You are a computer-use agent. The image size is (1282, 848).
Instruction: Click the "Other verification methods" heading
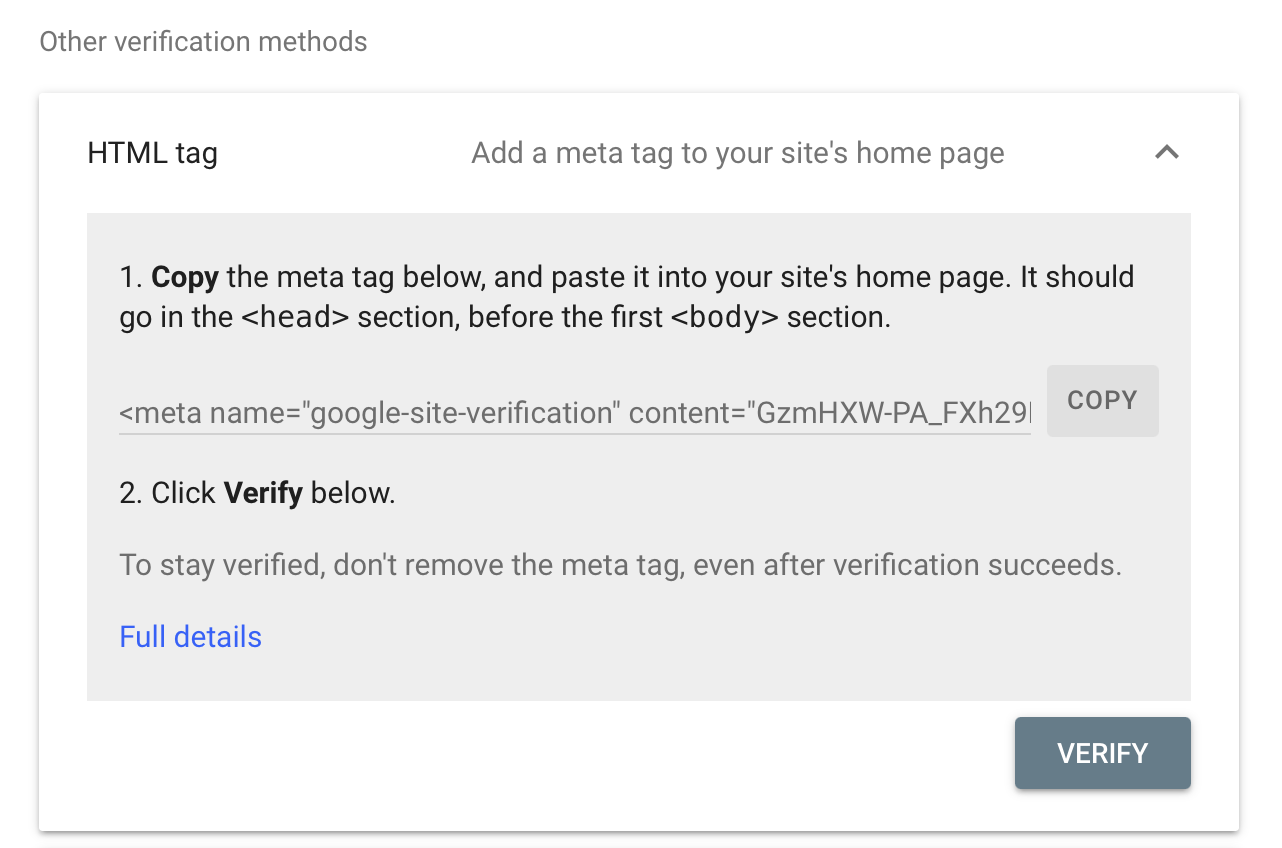point(203,42)
